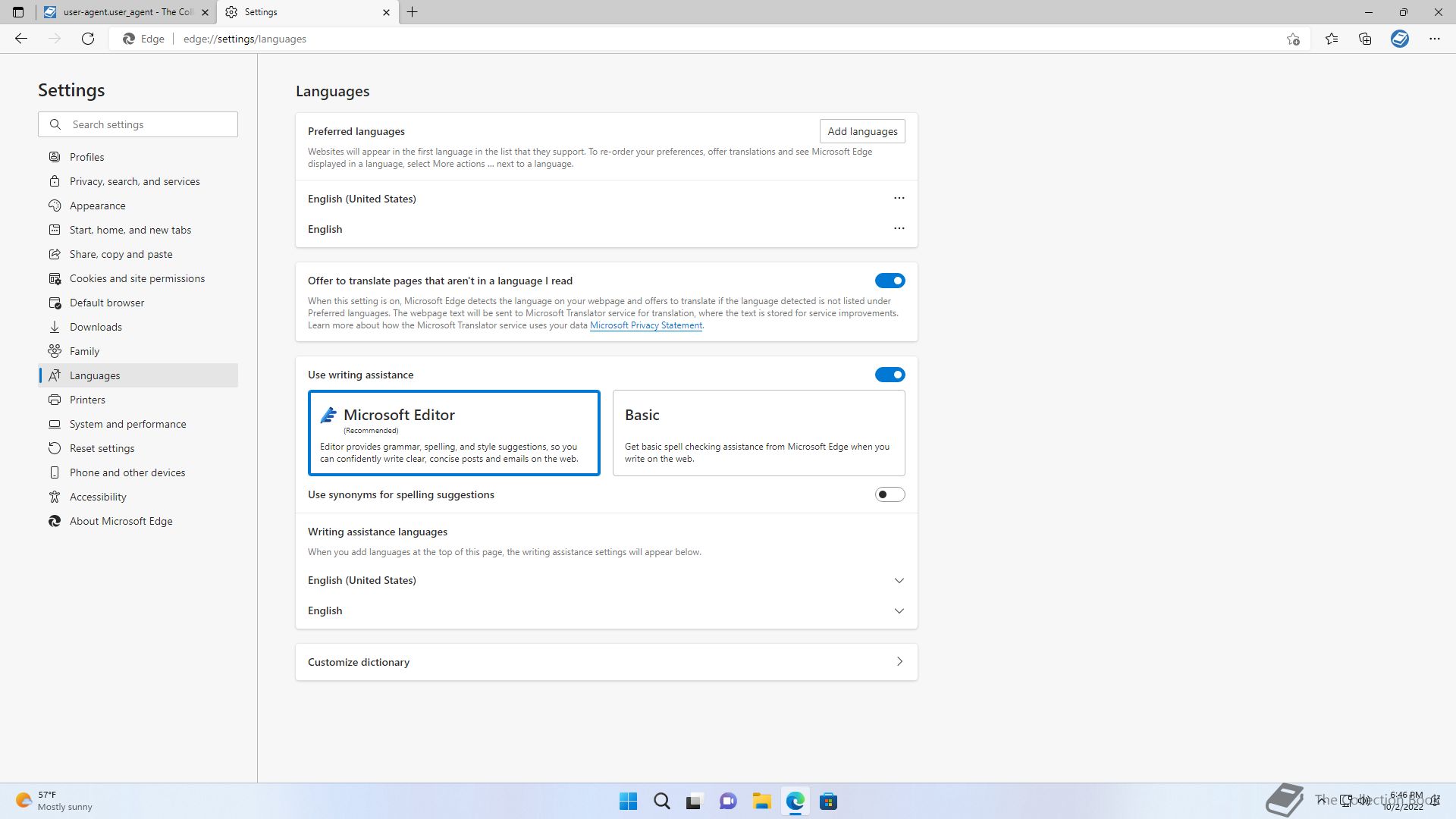Open Customize dictionary chevron
Viewport: 1456px width, 819px height.
pos(899,661)
